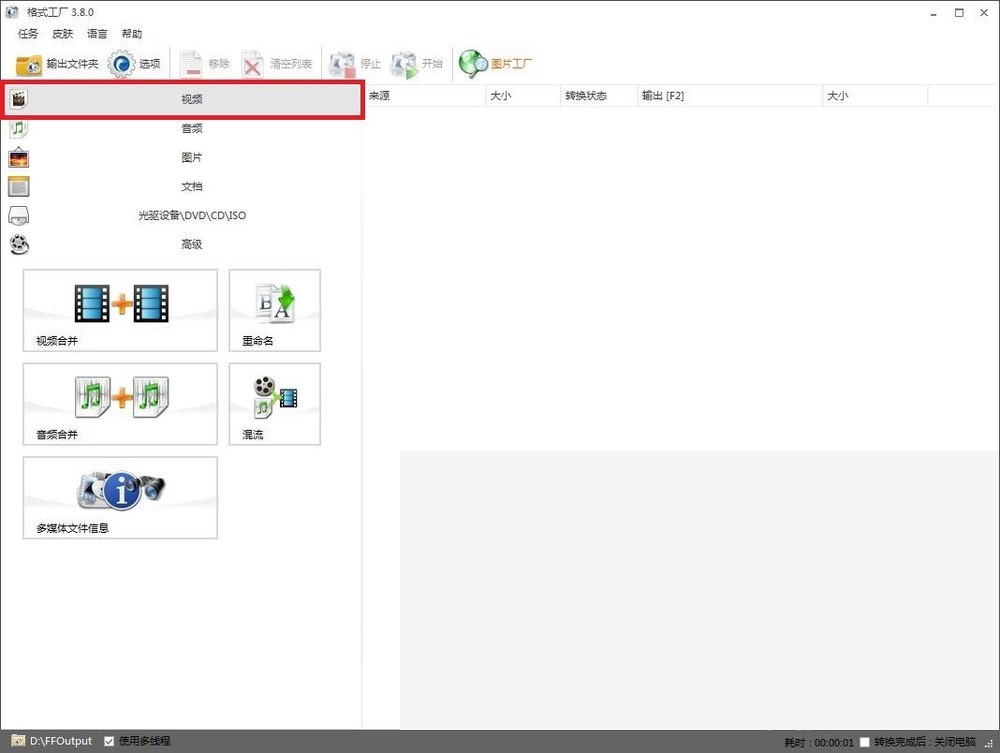Open options via the 选项 gear icon
Image resolution: width=1000 pixels, height=753 pixels.
[x=121, y=64]
